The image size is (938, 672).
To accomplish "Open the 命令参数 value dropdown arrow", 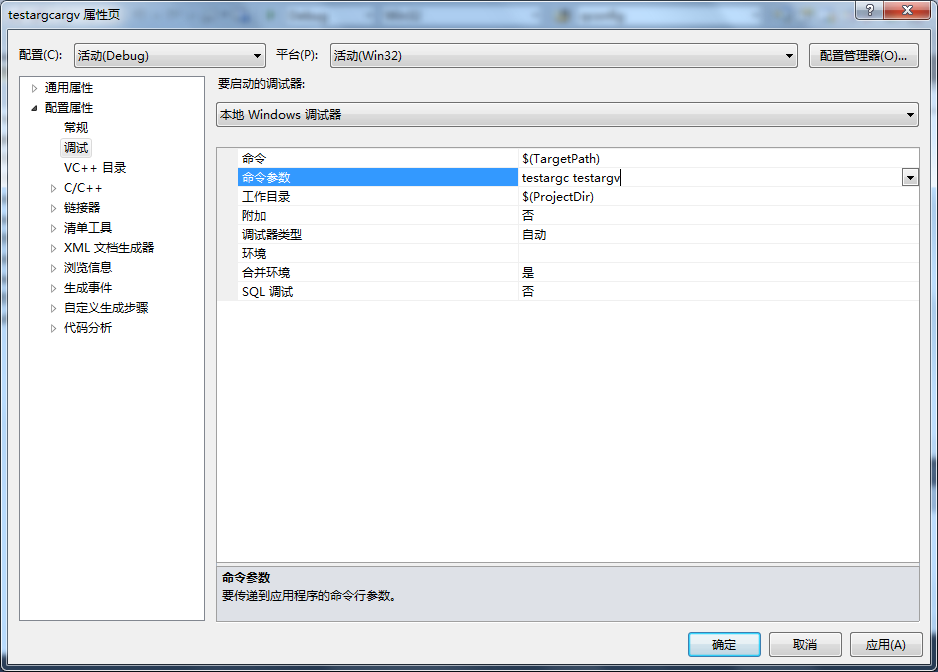I will 910,178.
